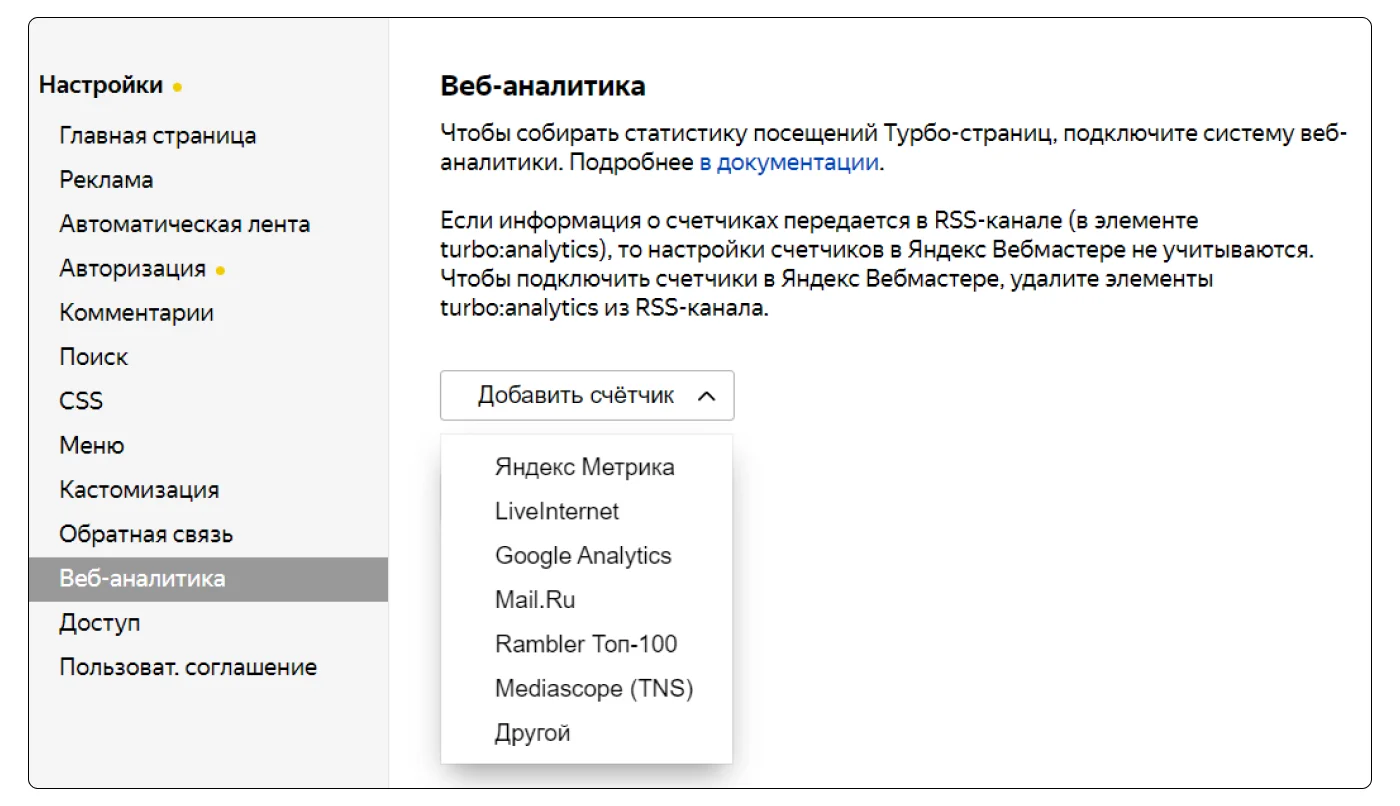Open Автоматическая лента section
This screenshot has height=806, width=1400.
185,224
